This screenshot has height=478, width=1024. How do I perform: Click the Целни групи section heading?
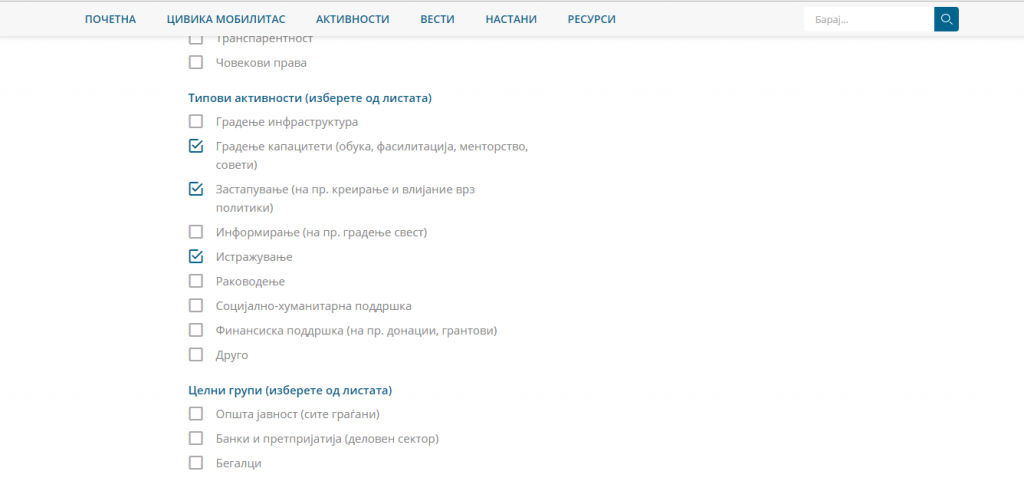pyautogui.click(x=290, y=391)
